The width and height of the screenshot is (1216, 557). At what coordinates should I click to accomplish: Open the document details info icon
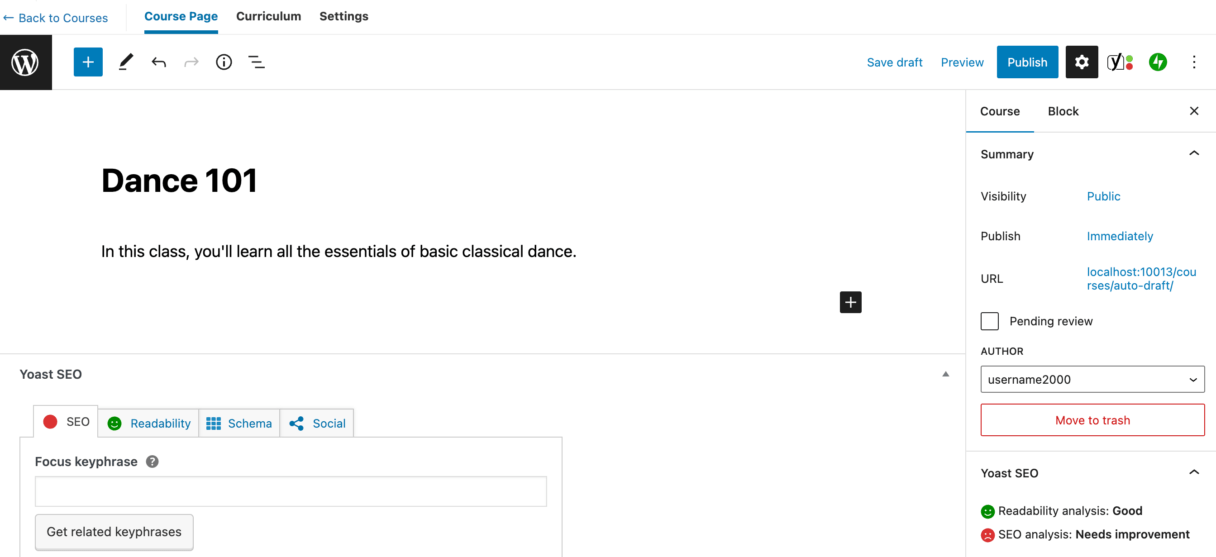tap(224, 62)
